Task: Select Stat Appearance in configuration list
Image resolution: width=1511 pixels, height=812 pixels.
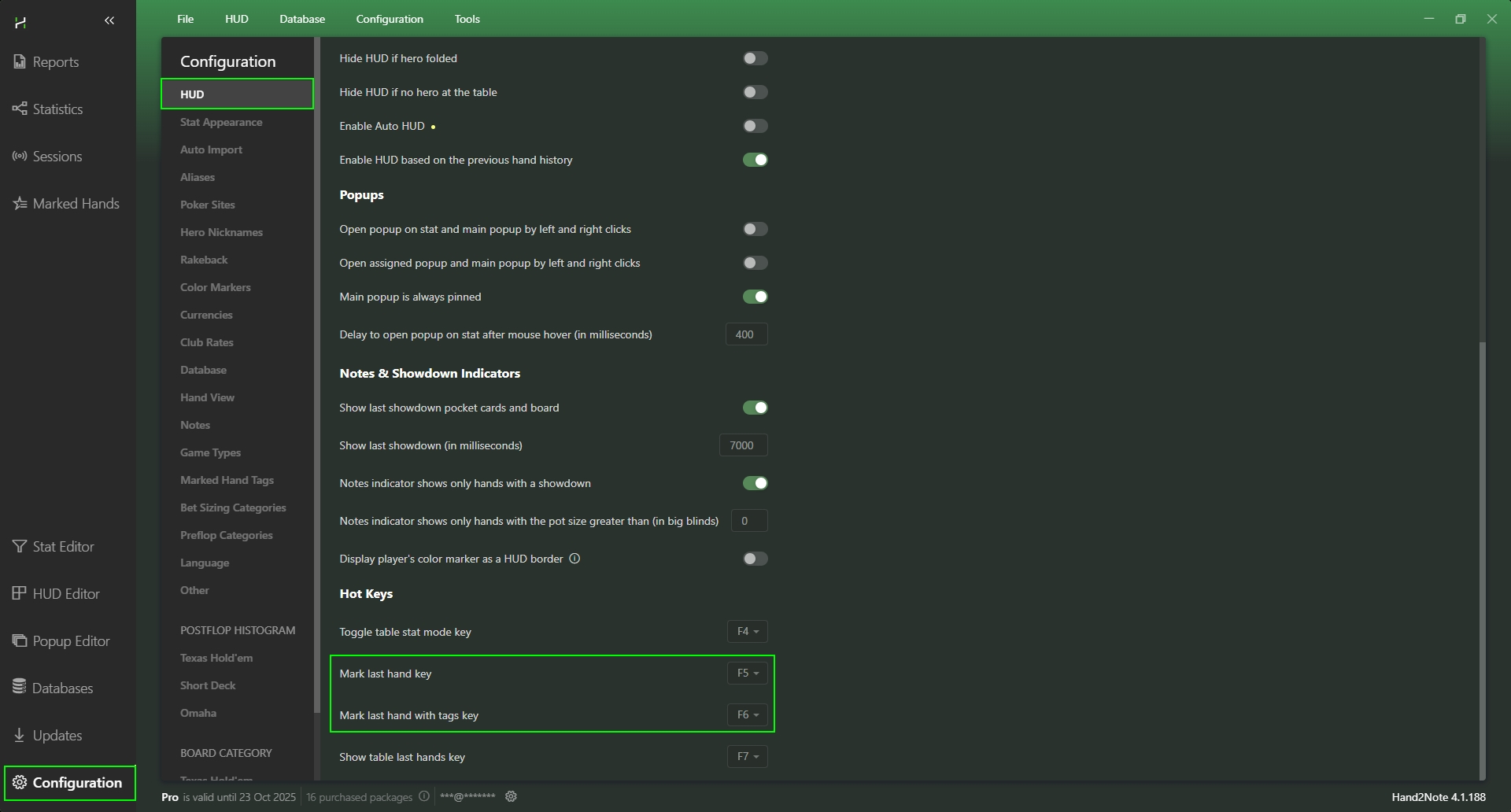Action: (x=221, y=122)
